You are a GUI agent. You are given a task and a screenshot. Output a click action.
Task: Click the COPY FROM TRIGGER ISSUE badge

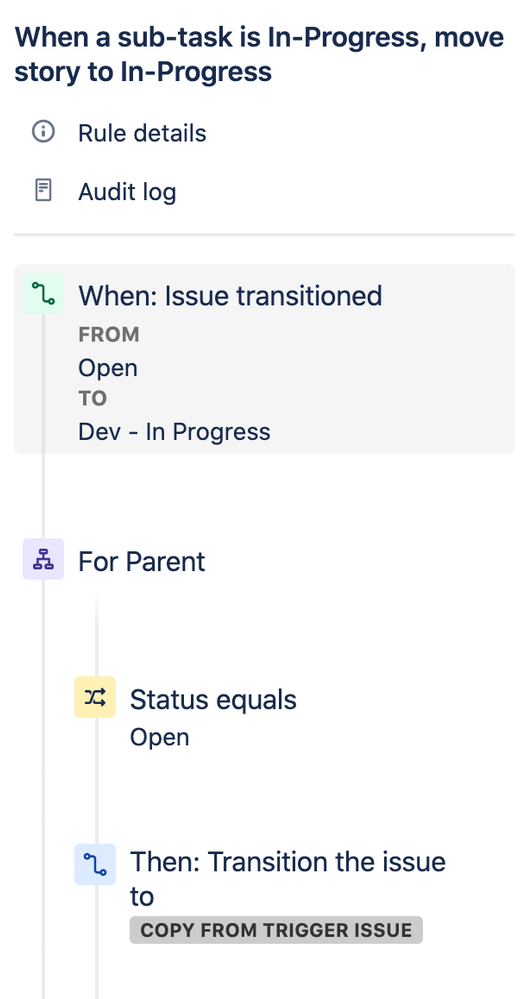click(x=276, y=930)
